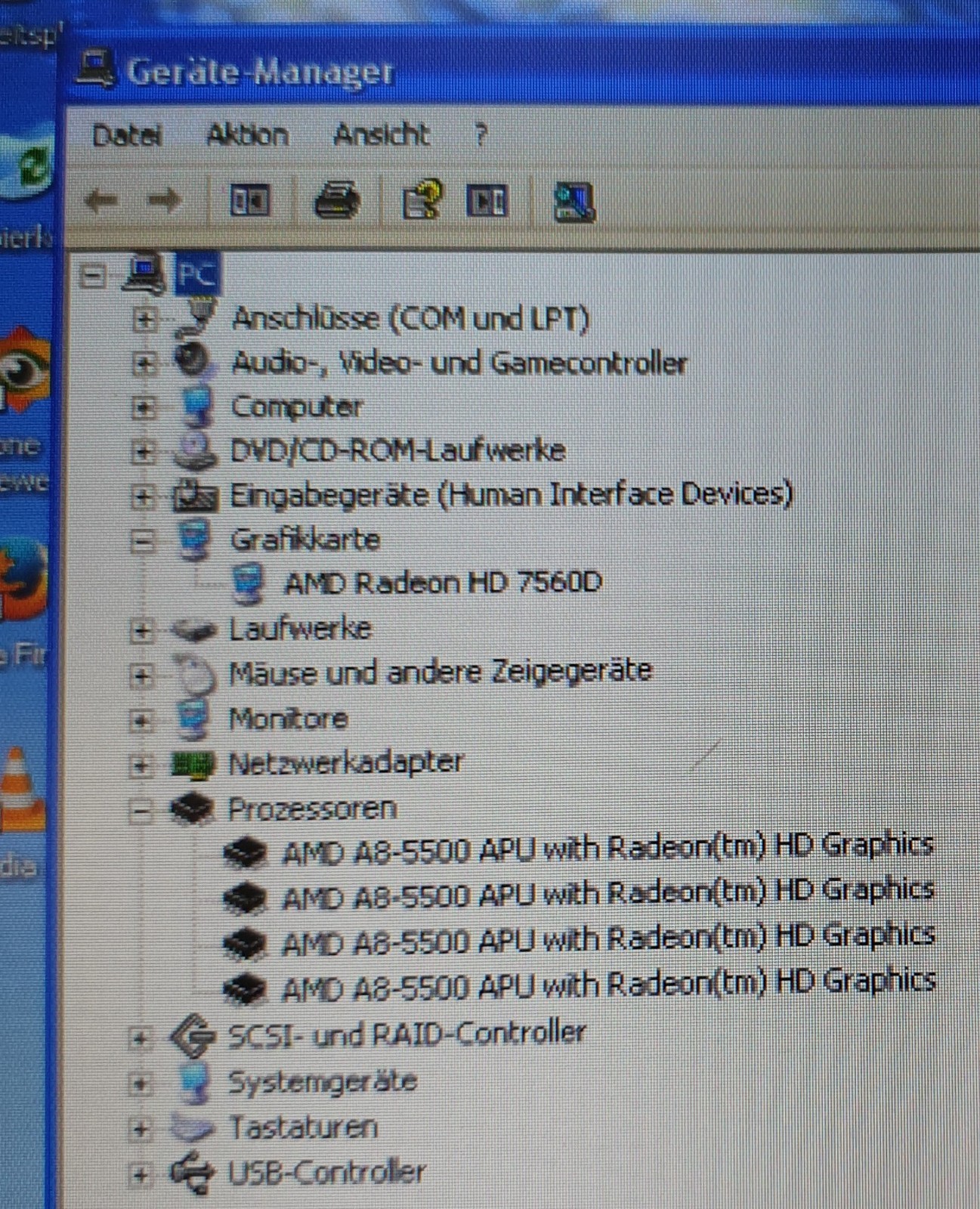Select the fourth AMD A8-5500 APU processor entry

click(x=609, y=985)
